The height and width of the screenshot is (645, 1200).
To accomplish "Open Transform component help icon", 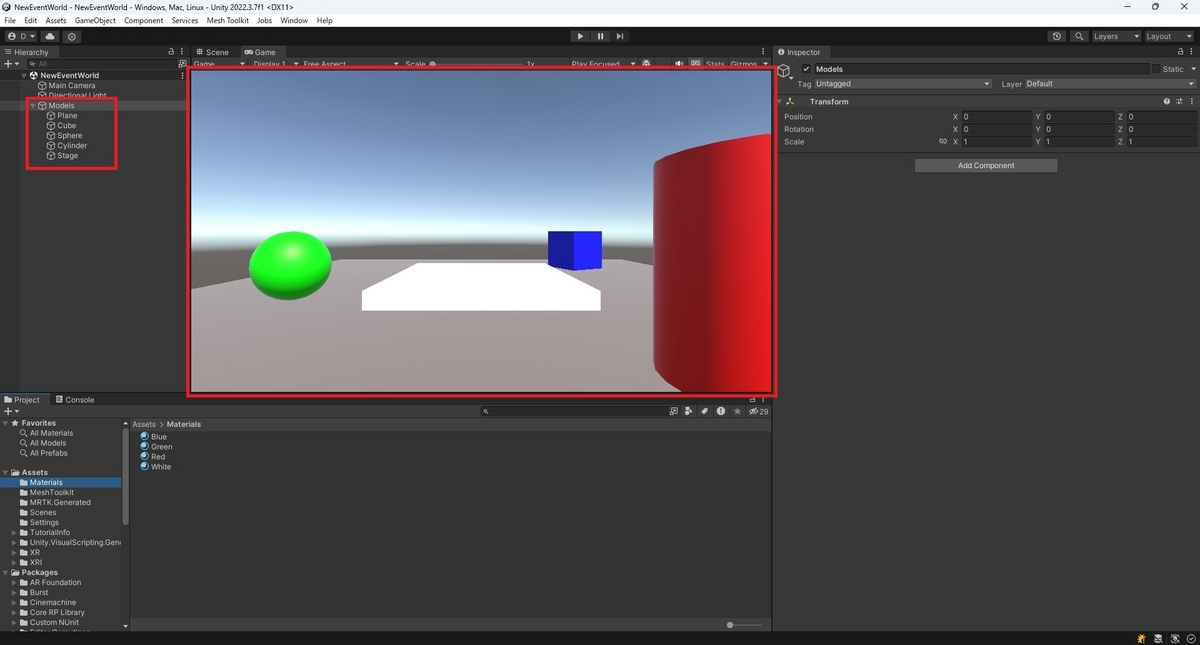I will [1167, 101].
